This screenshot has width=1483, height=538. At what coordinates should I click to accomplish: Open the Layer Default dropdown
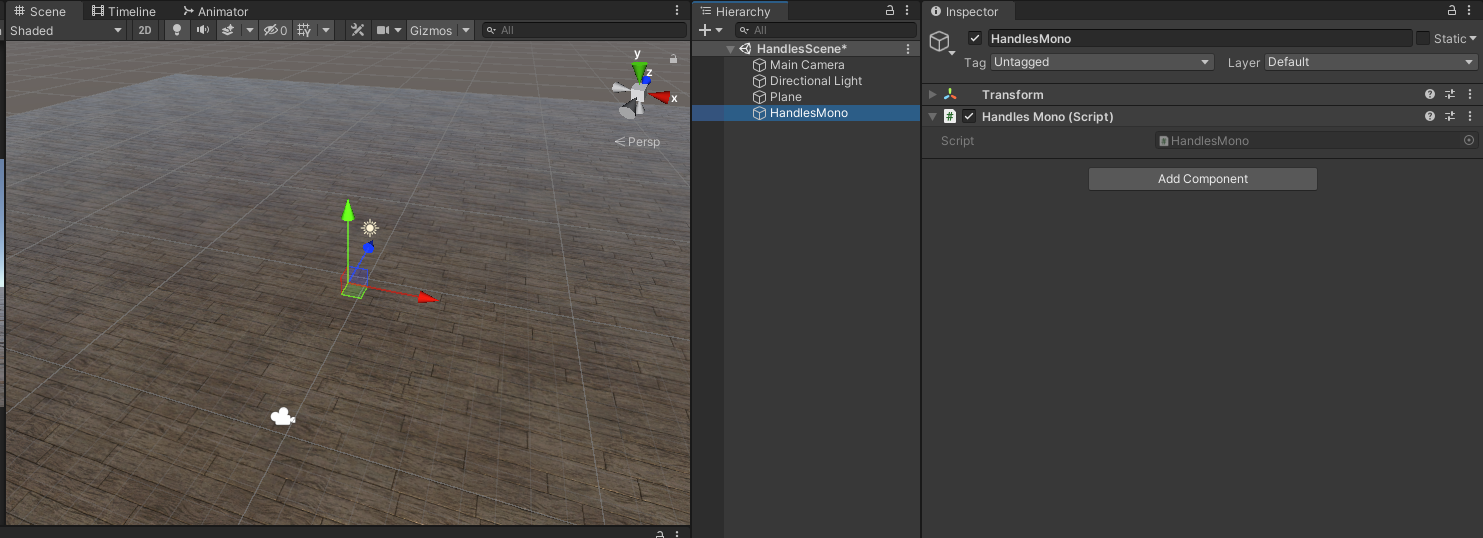coord(1371,62)
